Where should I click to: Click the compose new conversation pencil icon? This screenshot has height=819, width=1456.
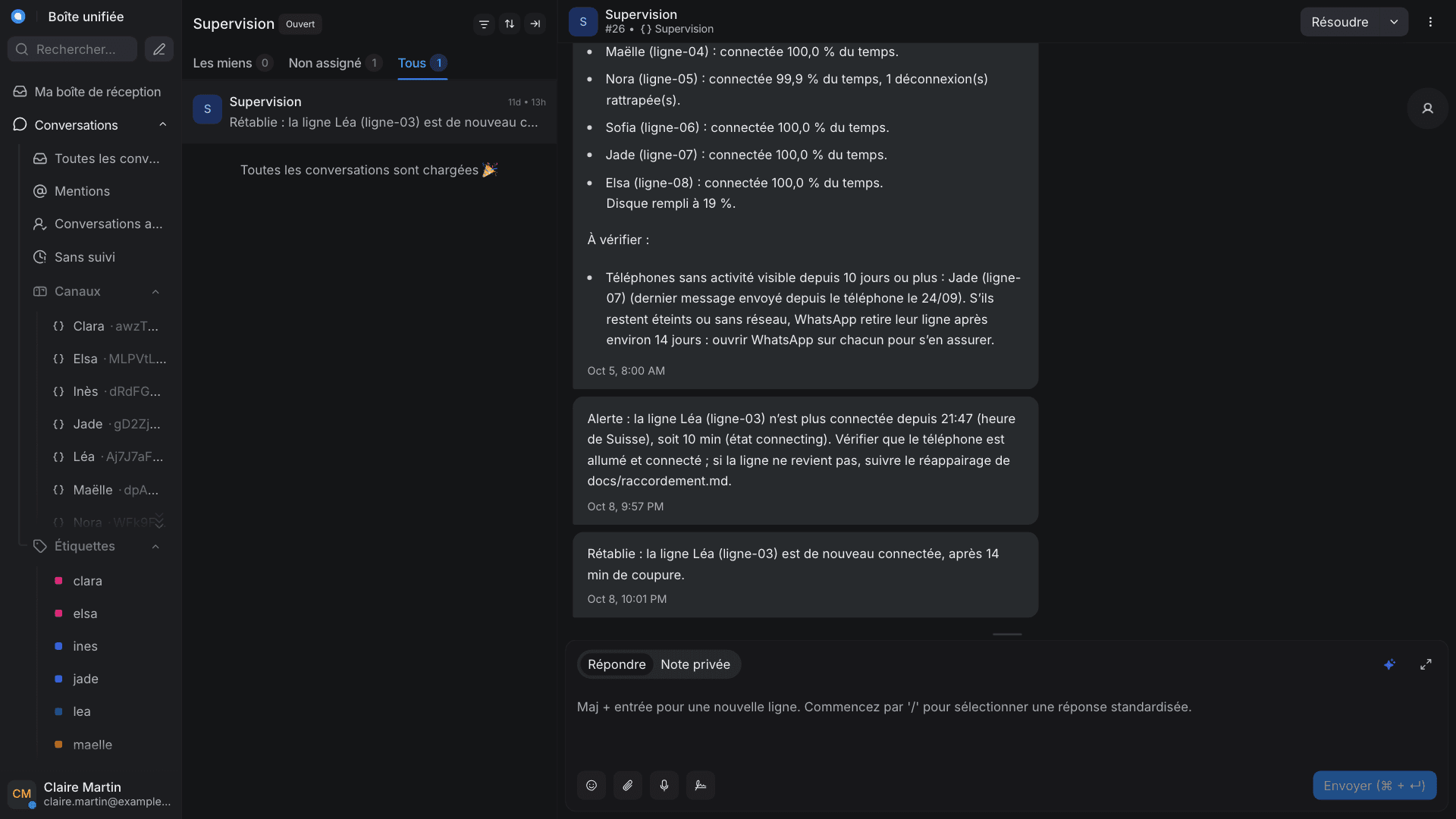[x=159, y=49]
